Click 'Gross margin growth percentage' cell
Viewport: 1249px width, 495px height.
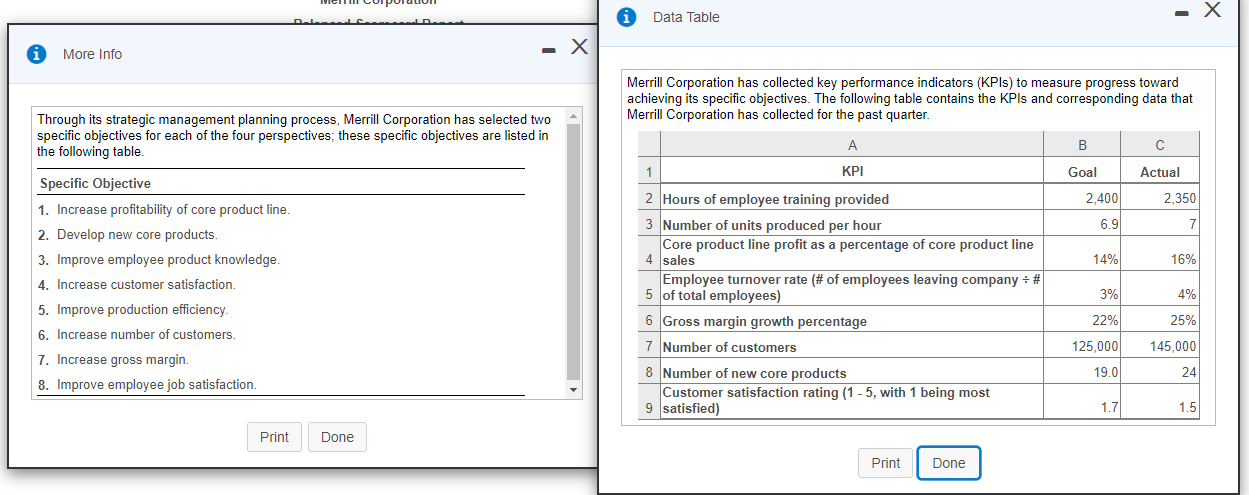852,321
